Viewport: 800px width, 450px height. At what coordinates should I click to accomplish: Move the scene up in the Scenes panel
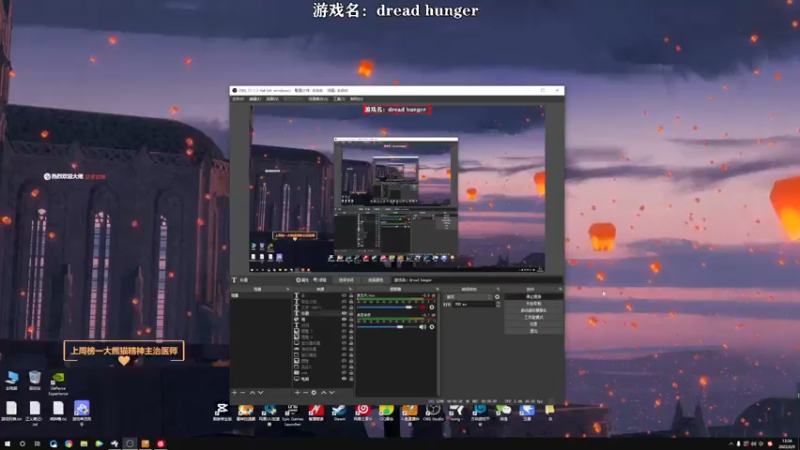click(x=252, y=392)
